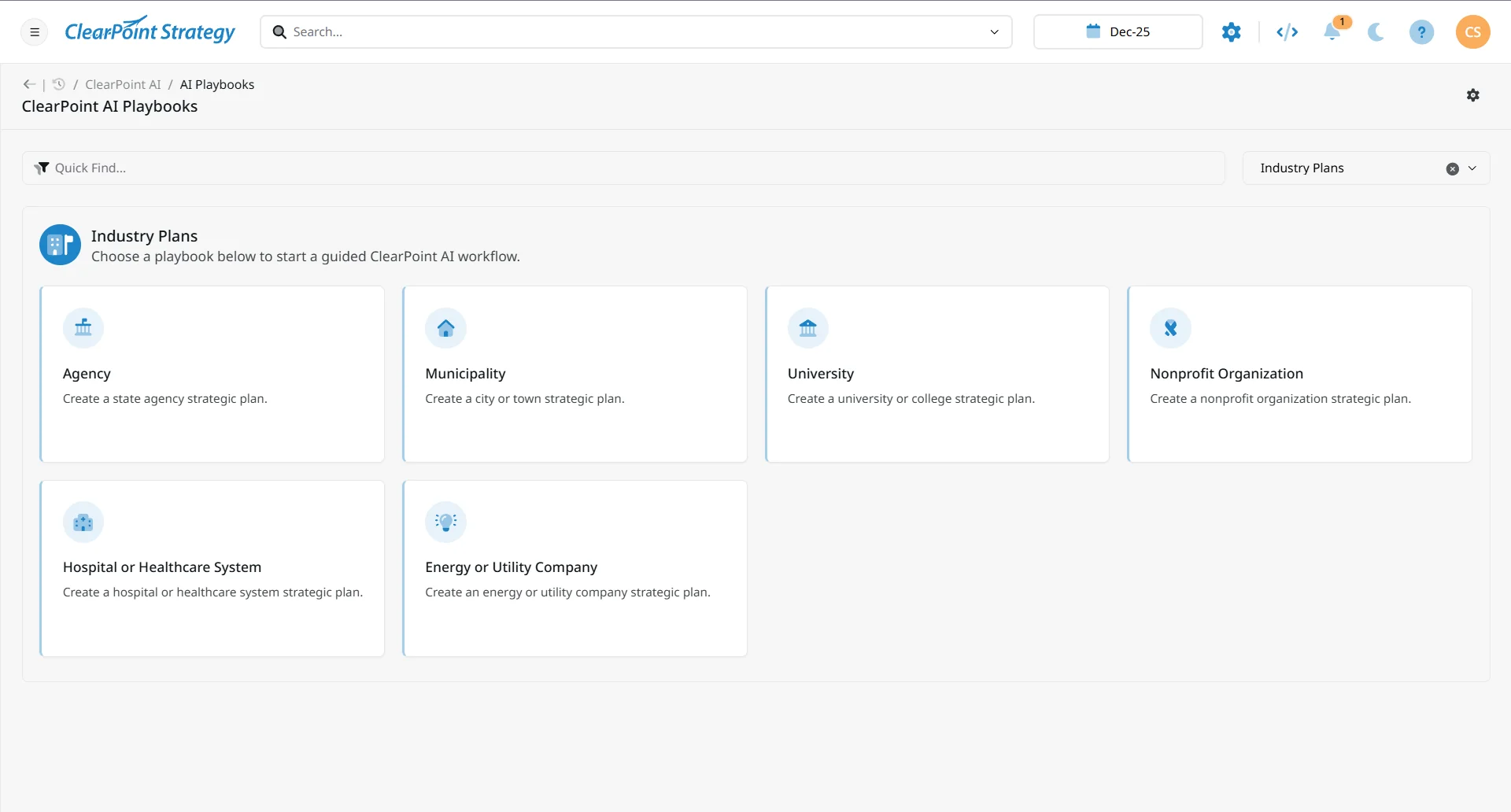Viewport: 1511px width, 812px height.
Task: Toggle dark mode moon icon
Action: coord(1376,32)
